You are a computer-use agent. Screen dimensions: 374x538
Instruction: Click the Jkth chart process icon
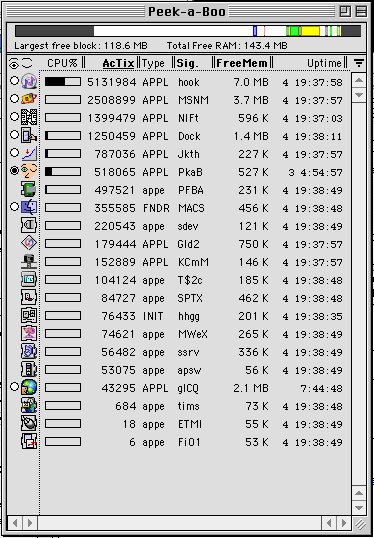(x=29, y=153)
